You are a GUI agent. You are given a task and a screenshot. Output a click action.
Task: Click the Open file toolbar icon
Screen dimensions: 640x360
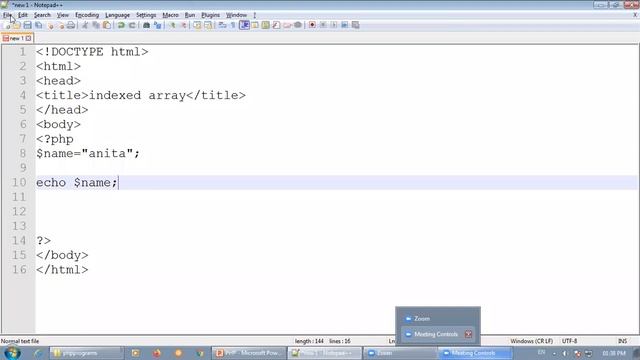[x=17, y=25]
